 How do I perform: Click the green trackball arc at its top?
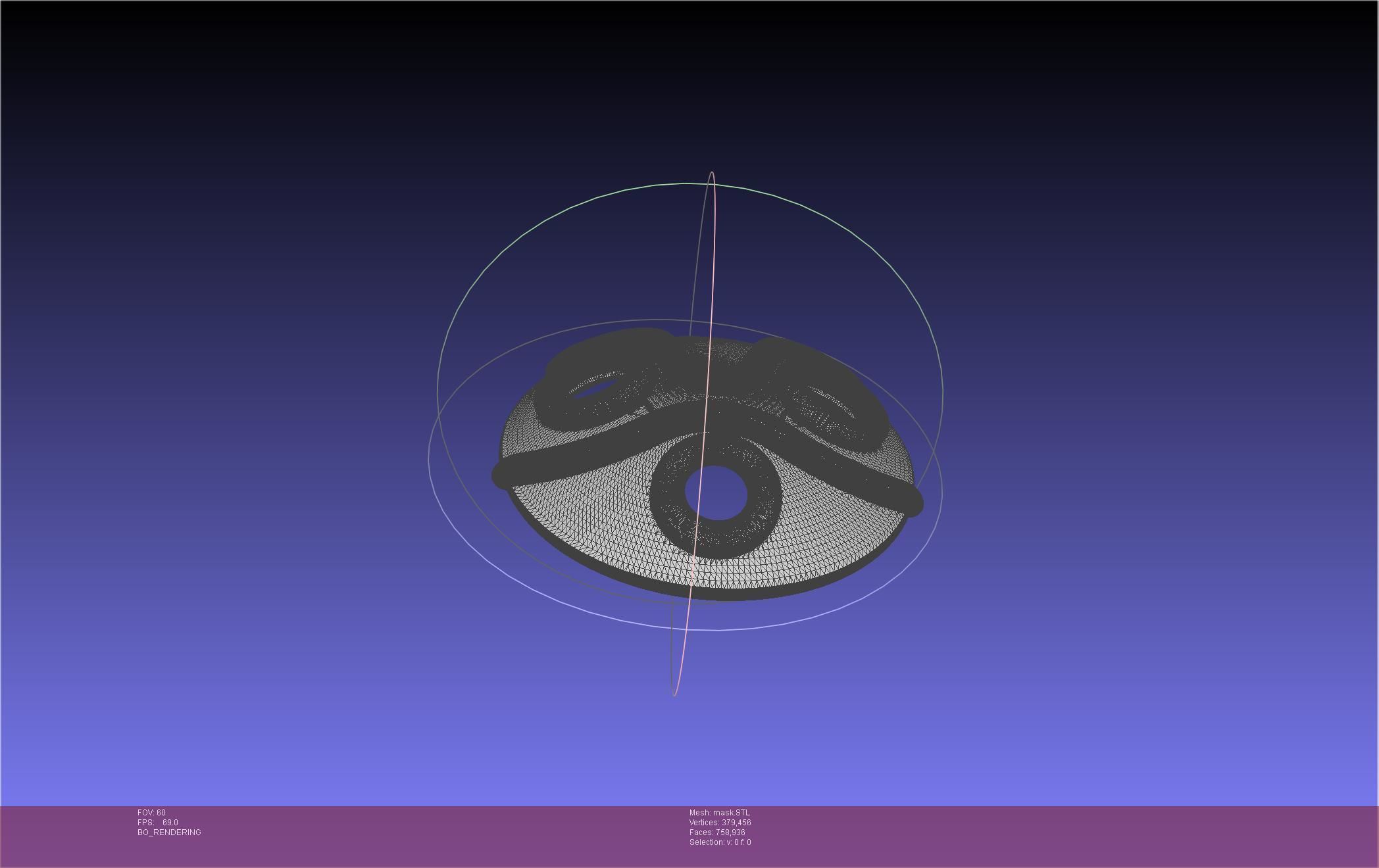[x=684, y=183]
